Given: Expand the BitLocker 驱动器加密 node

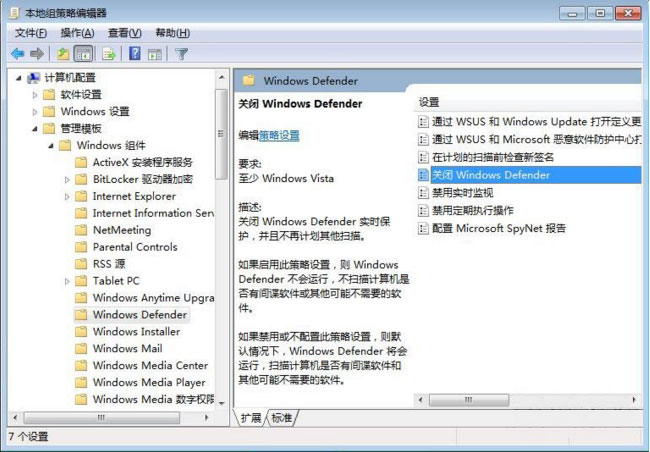Looking at the screenshot, I should point(68,179).
